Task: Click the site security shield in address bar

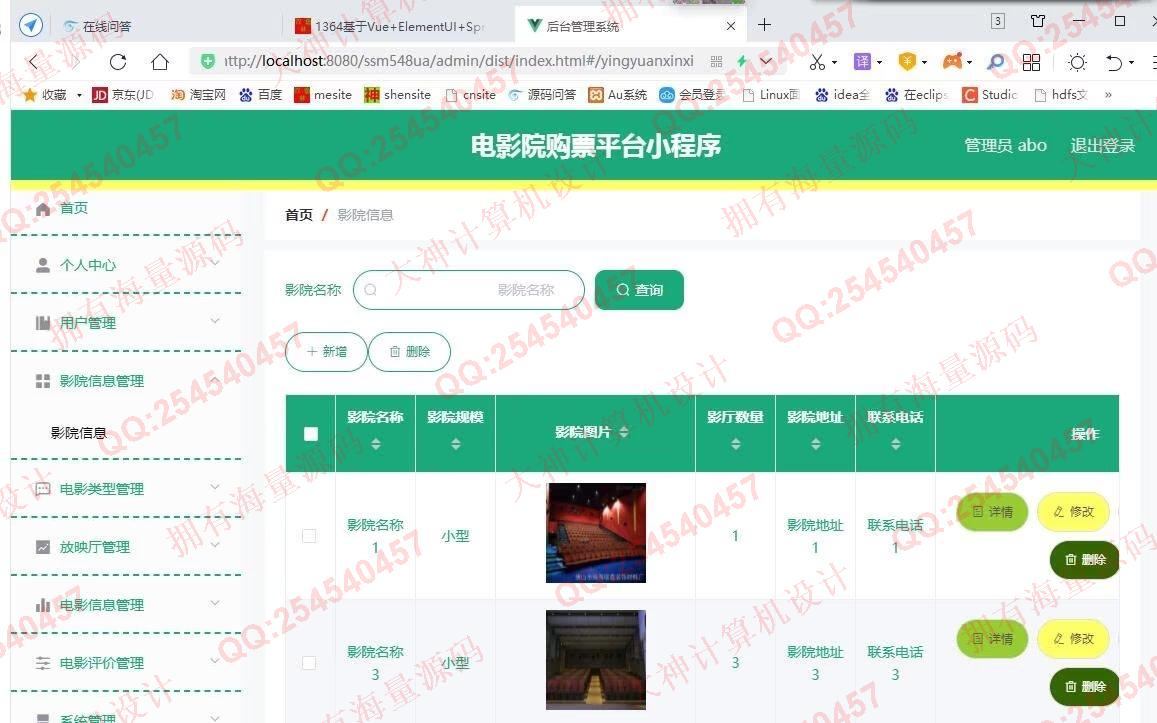Action: 208,61
